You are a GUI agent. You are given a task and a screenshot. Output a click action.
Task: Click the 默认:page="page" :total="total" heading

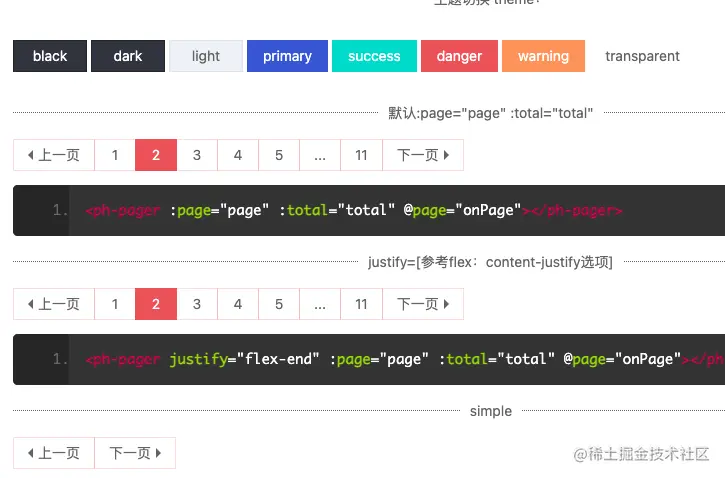tap(491, 113)
